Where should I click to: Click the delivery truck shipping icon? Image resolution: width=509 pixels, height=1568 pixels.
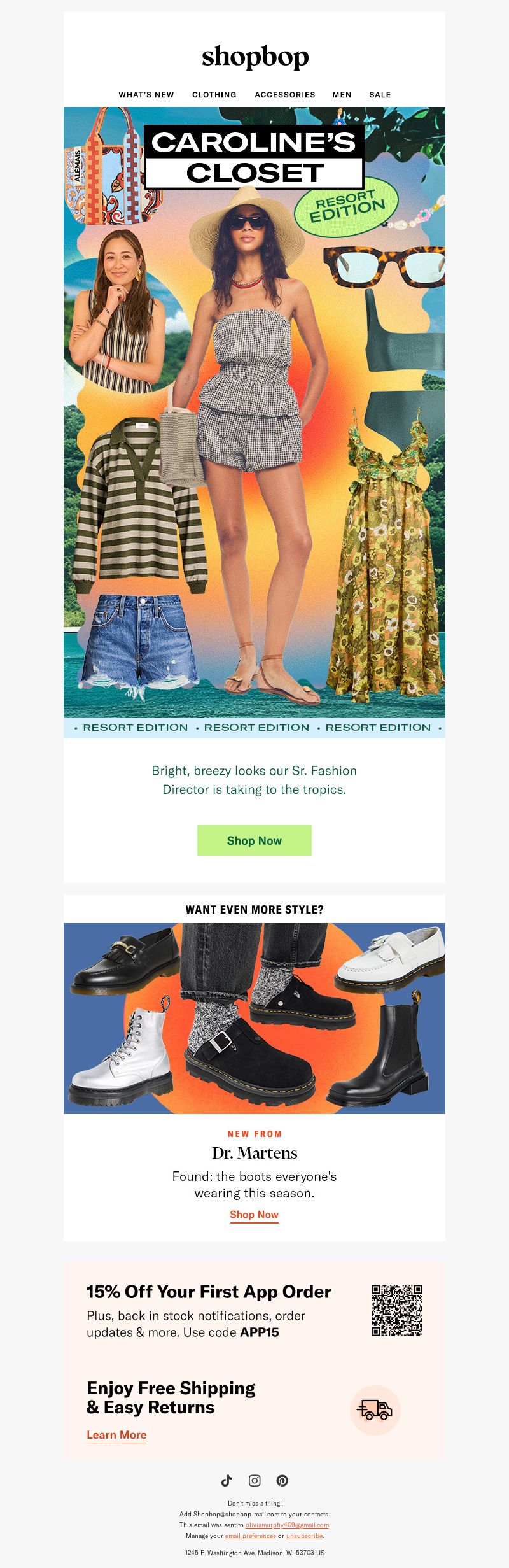[x=375, y=1410]
